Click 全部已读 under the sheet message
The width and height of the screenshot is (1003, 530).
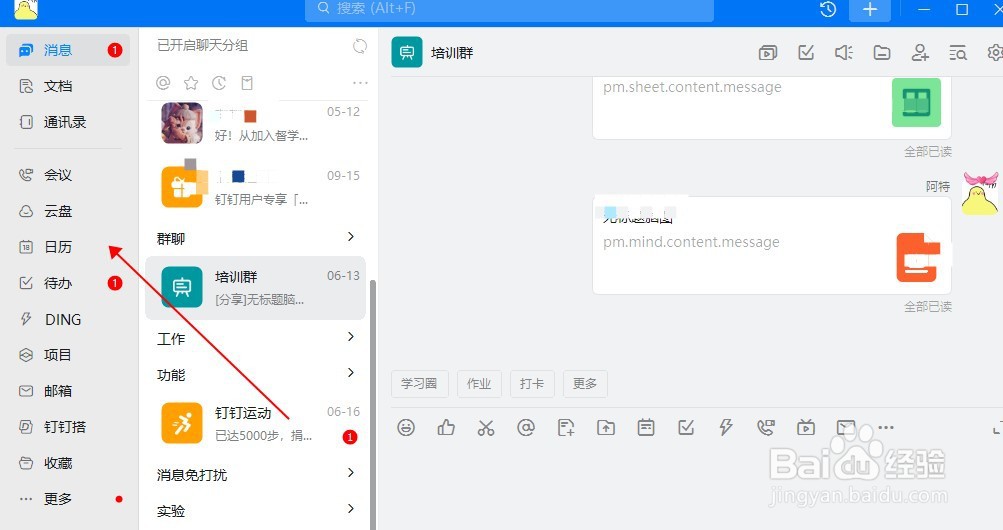(x=928, y=152)
